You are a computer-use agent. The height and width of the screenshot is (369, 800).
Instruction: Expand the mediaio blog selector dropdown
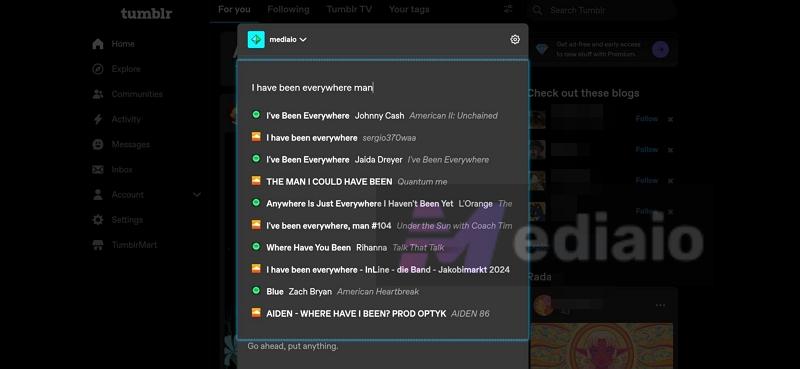tap(288, 39)
